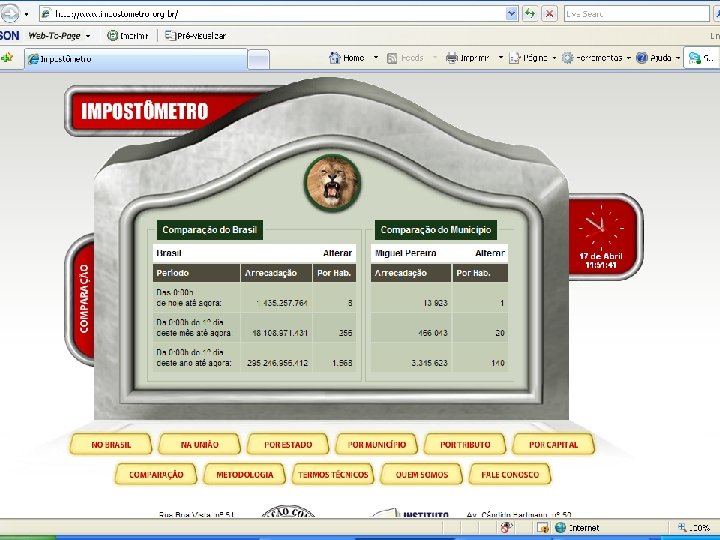Click the POR ESTADO button
Image resolution: width=720 pixels, height=540 pixels.
pos(288,444)
